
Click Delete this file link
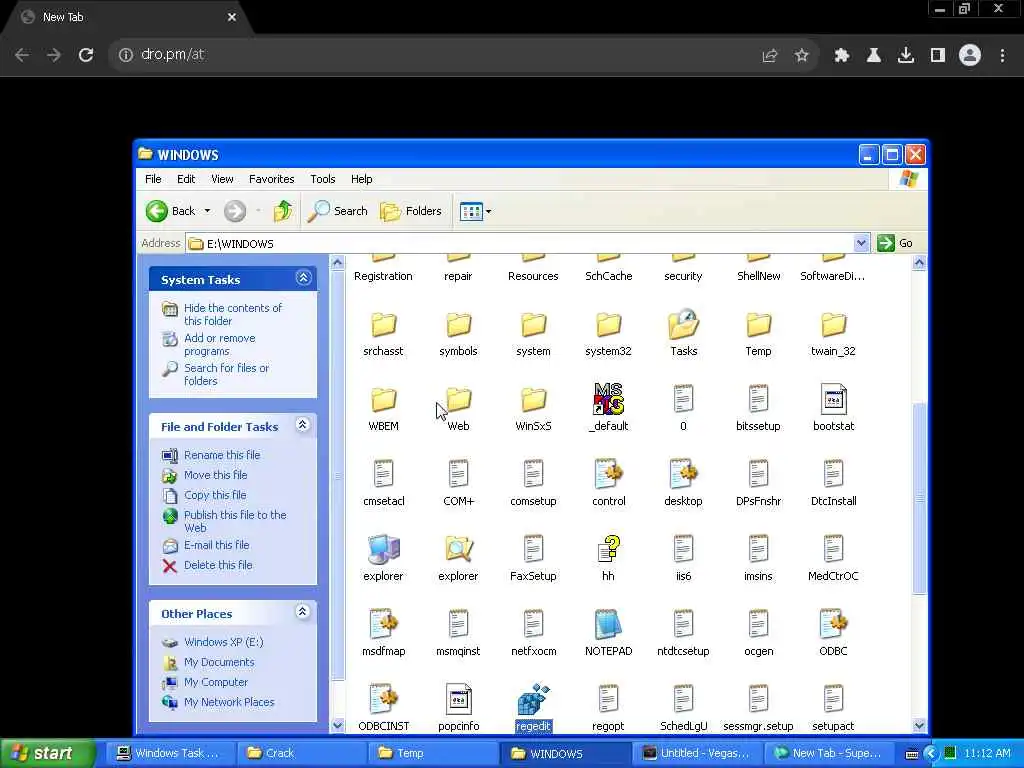[218, 565]
